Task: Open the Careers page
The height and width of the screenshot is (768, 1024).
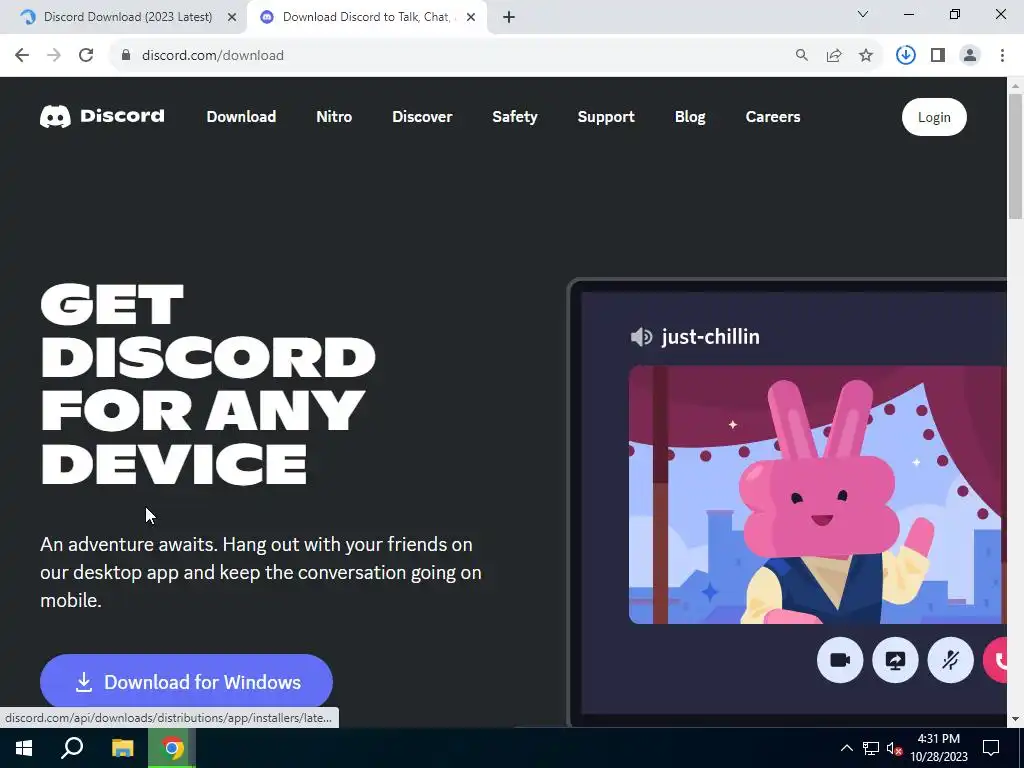Action: click(x=773, y=117)
